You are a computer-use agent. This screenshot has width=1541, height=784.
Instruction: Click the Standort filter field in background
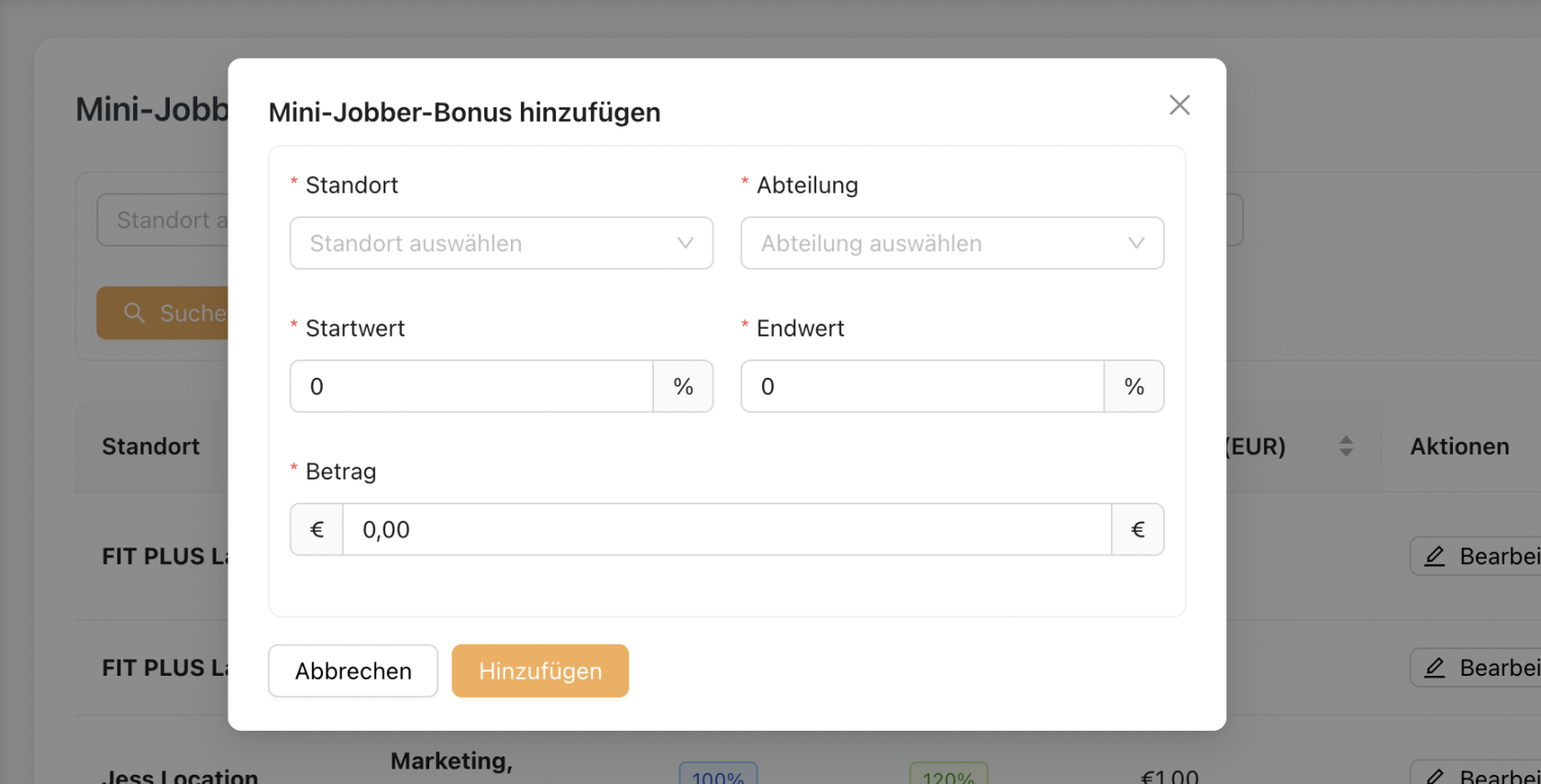click(x=163, y=220)
